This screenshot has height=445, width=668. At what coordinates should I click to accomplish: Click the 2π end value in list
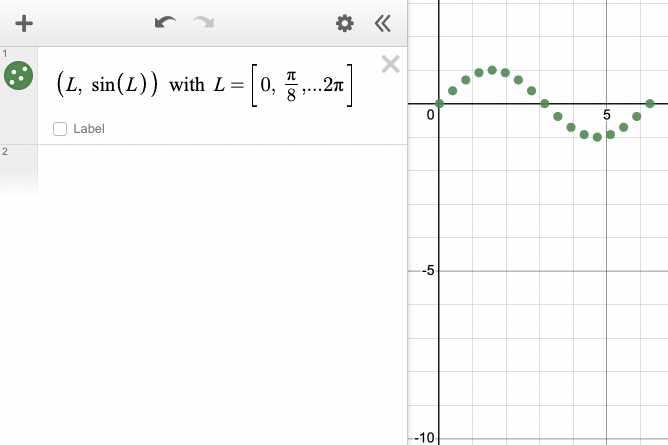(333, 86)
